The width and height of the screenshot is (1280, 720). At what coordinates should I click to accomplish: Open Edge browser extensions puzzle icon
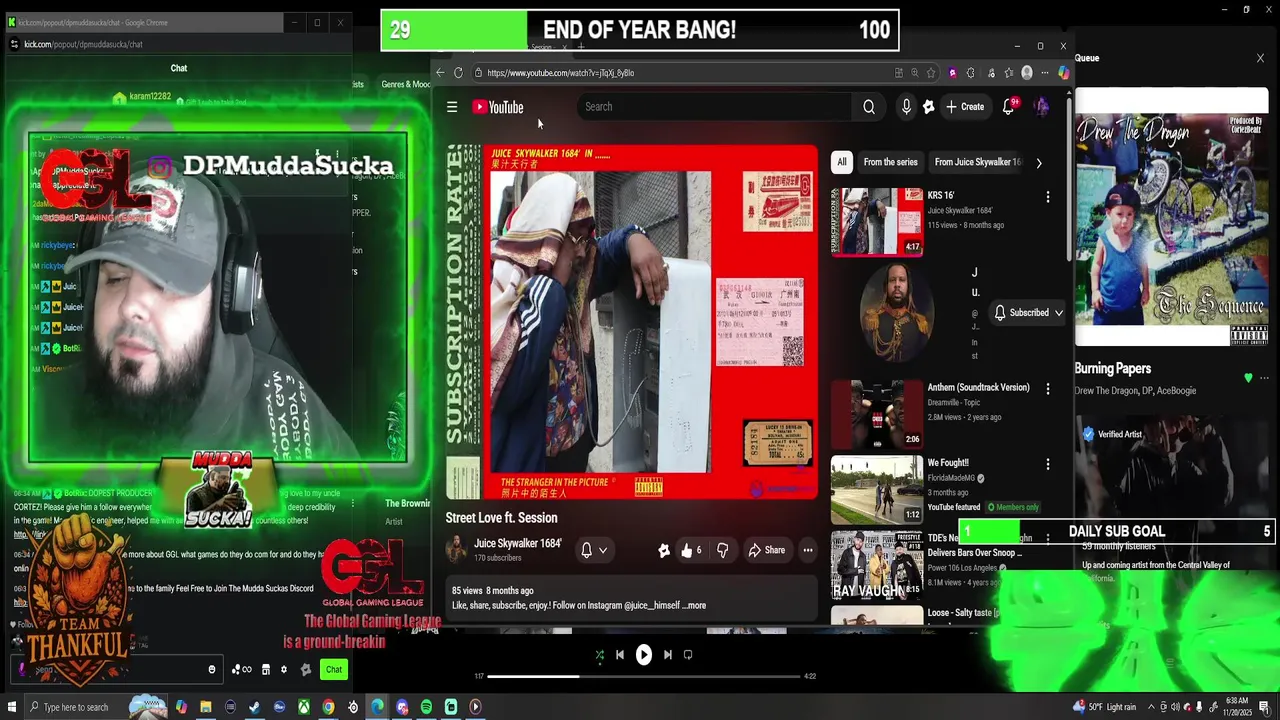970,73
